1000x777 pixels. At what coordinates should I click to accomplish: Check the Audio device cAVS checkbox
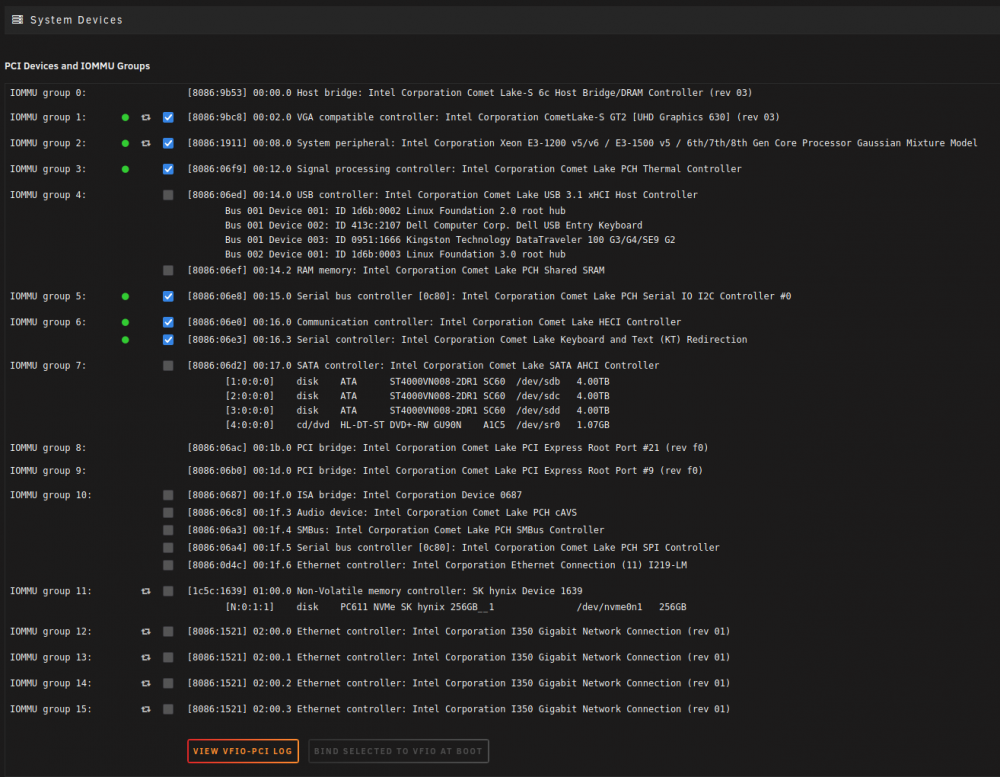click(168, 513)
